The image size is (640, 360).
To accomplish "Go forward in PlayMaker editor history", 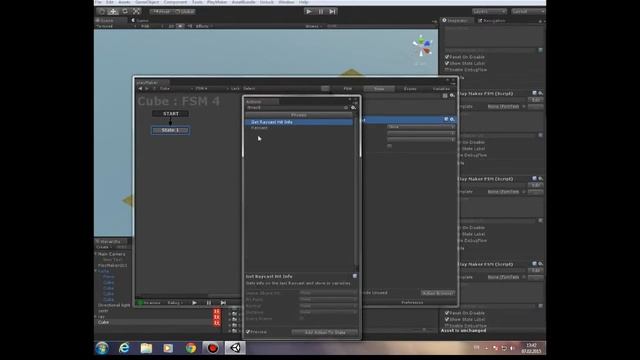I will [147, 88].
